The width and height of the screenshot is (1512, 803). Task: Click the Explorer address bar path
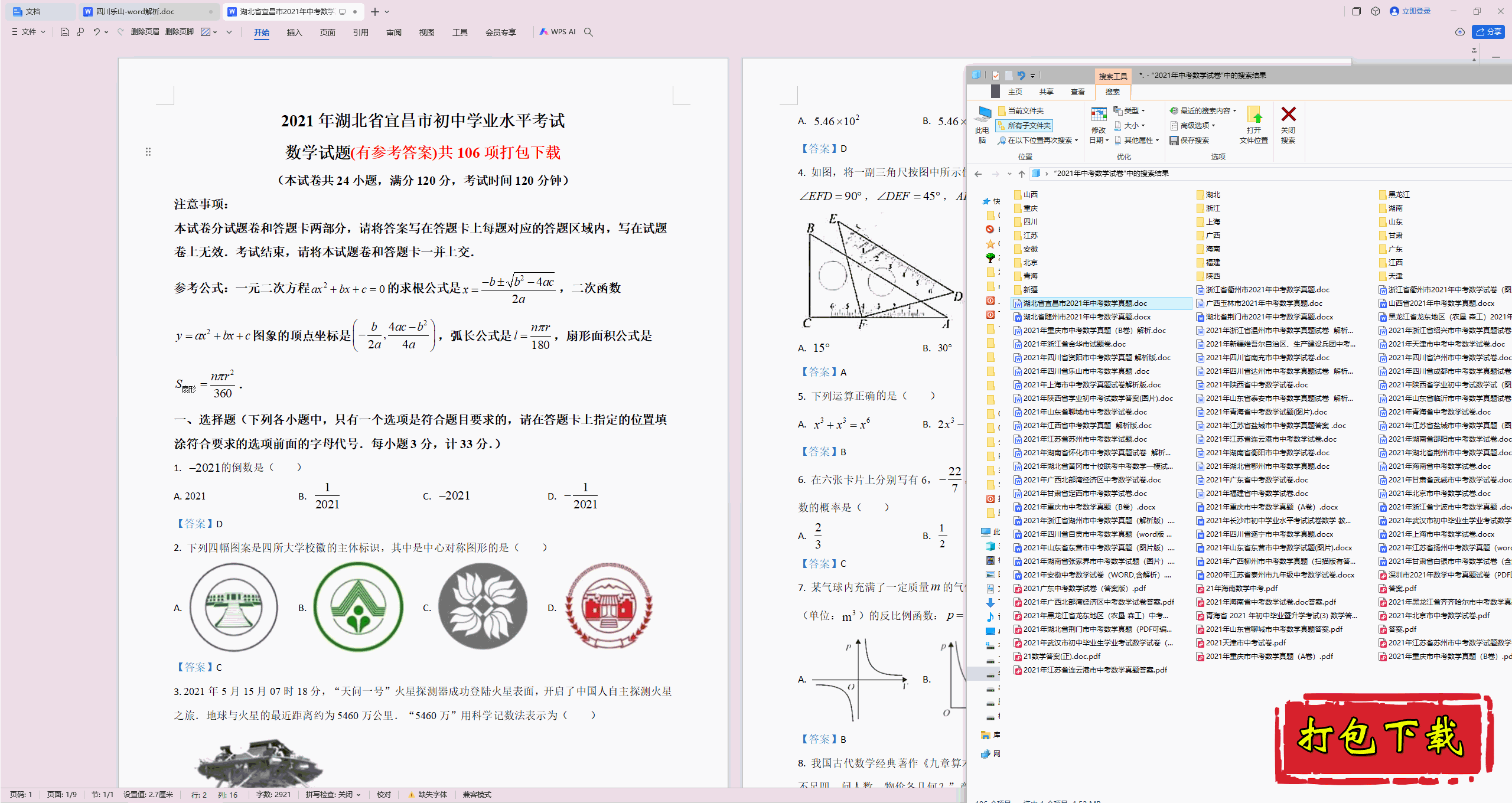point(1111,174)
